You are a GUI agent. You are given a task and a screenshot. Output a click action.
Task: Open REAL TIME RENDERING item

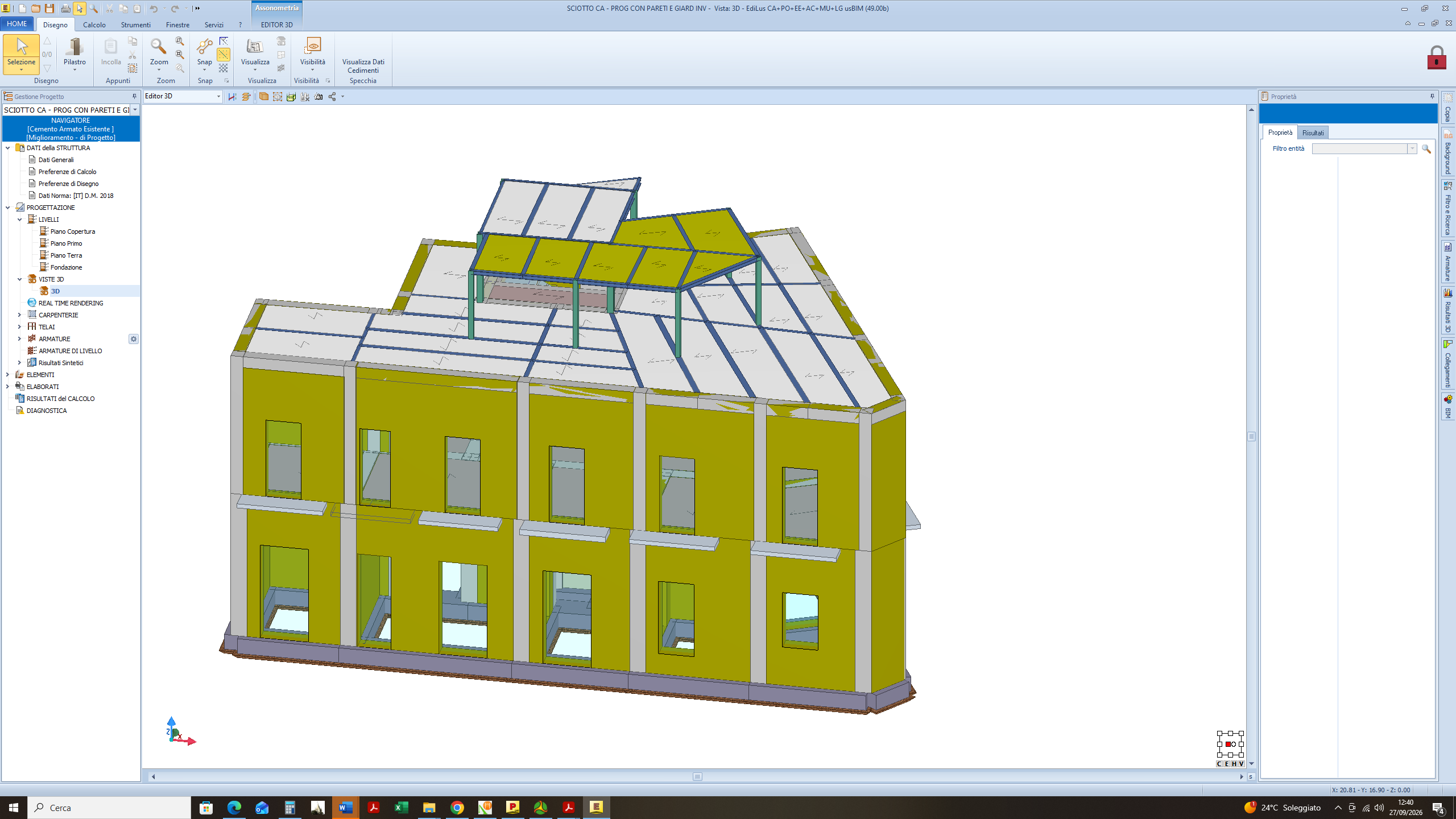coord(71,303)
